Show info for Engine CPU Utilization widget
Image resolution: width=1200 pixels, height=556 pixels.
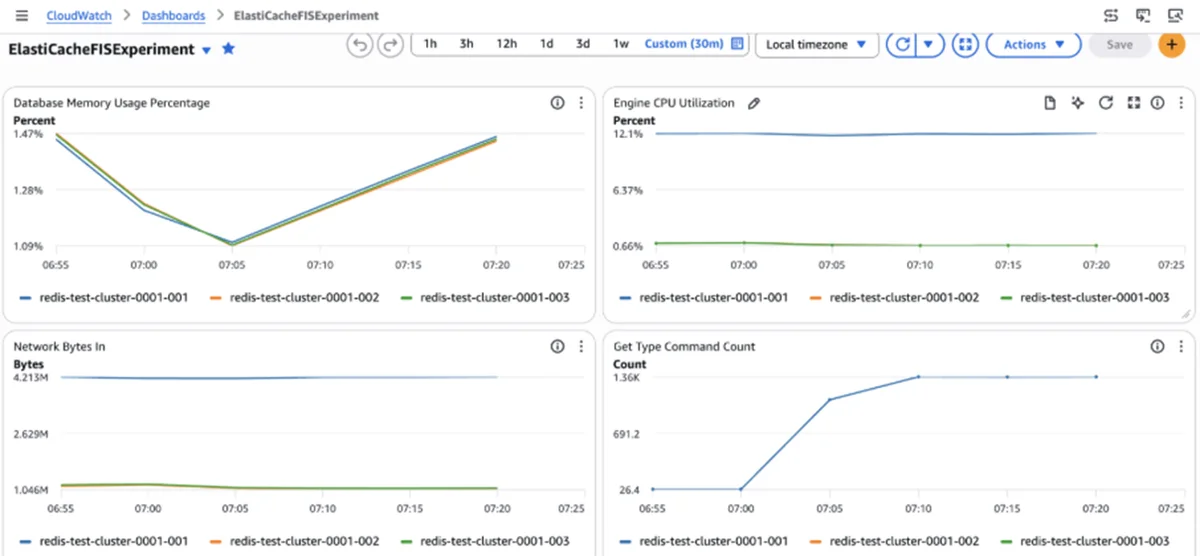(x=1158, y=103)
